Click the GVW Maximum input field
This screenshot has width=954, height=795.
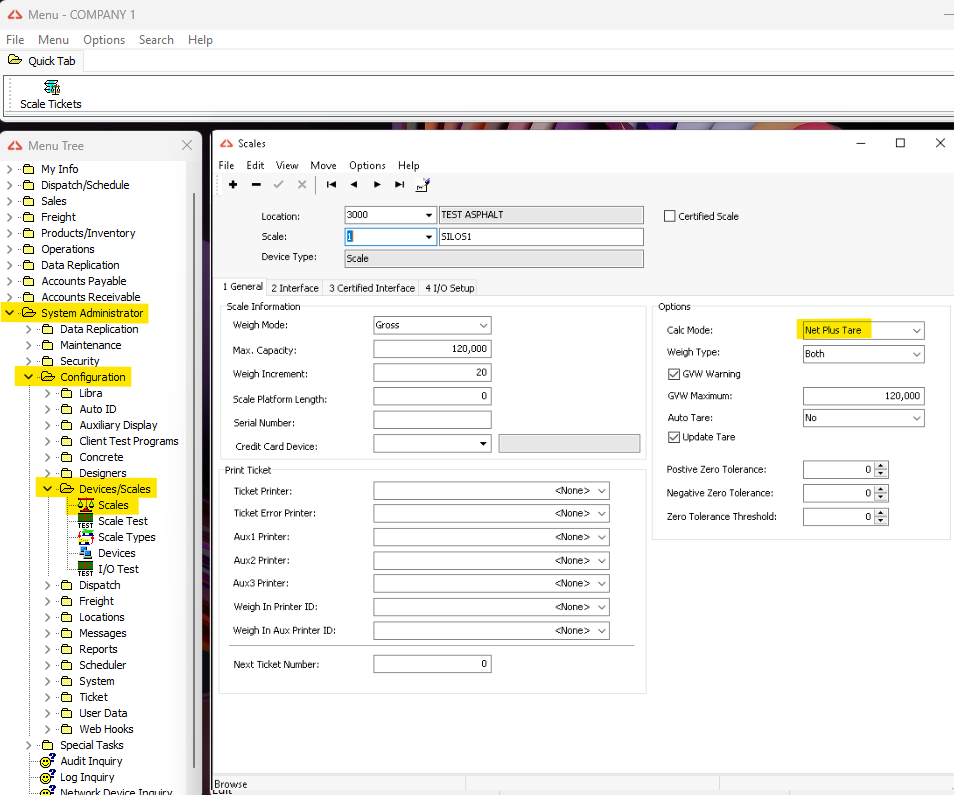coord(863,396)
